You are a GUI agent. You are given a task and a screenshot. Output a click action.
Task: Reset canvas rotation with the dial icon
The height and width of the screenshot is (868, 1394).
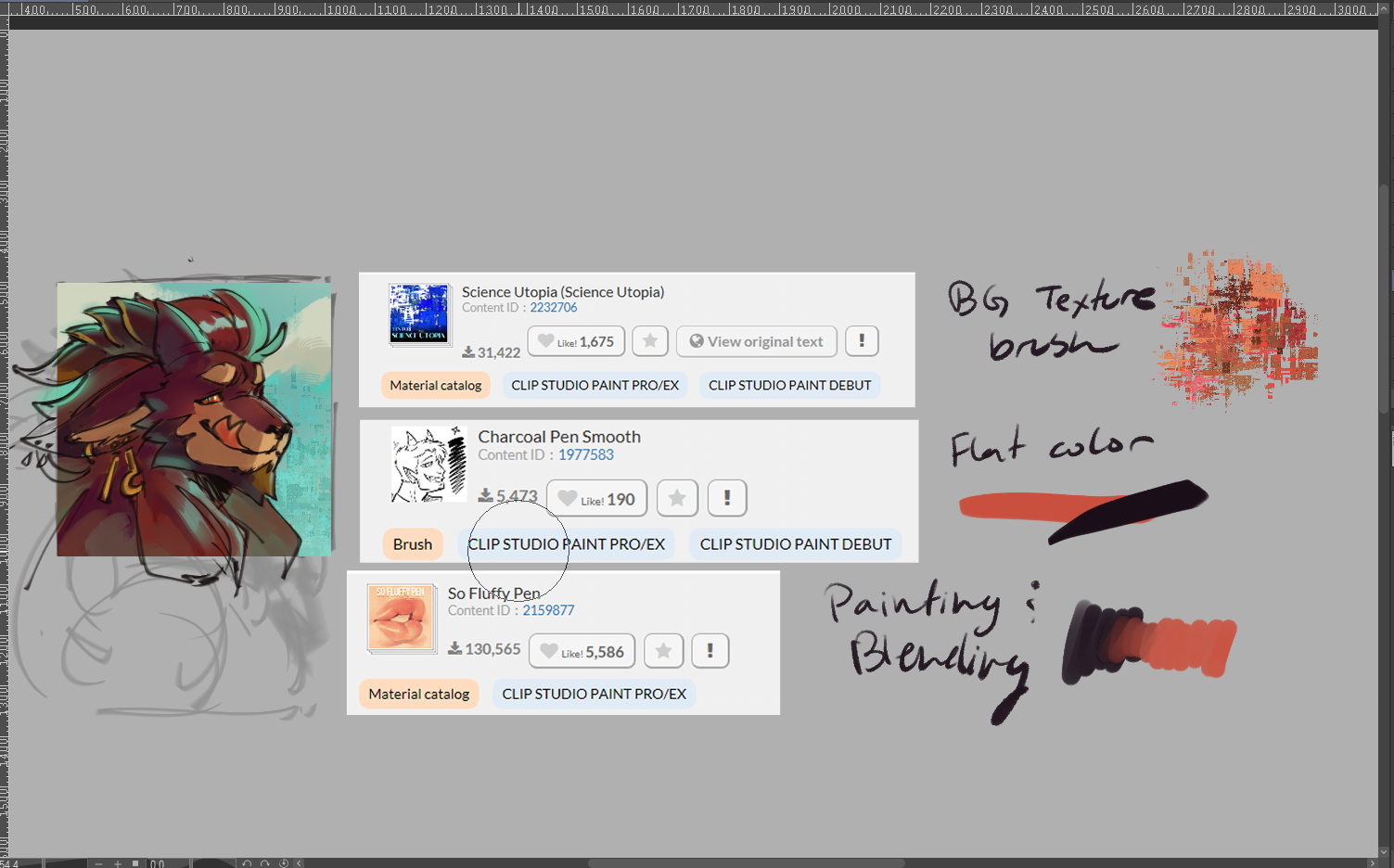pos(284,863)
